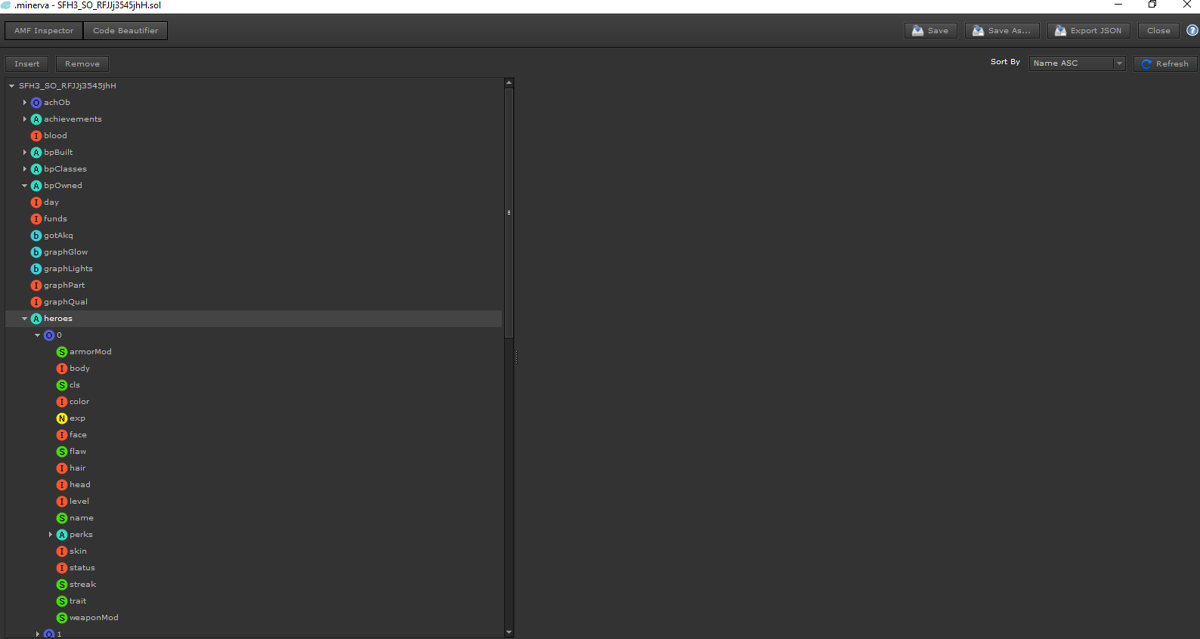Click the string type icon beside armorMod
This screenshot has width=1200, height=639.
(62, 352)
